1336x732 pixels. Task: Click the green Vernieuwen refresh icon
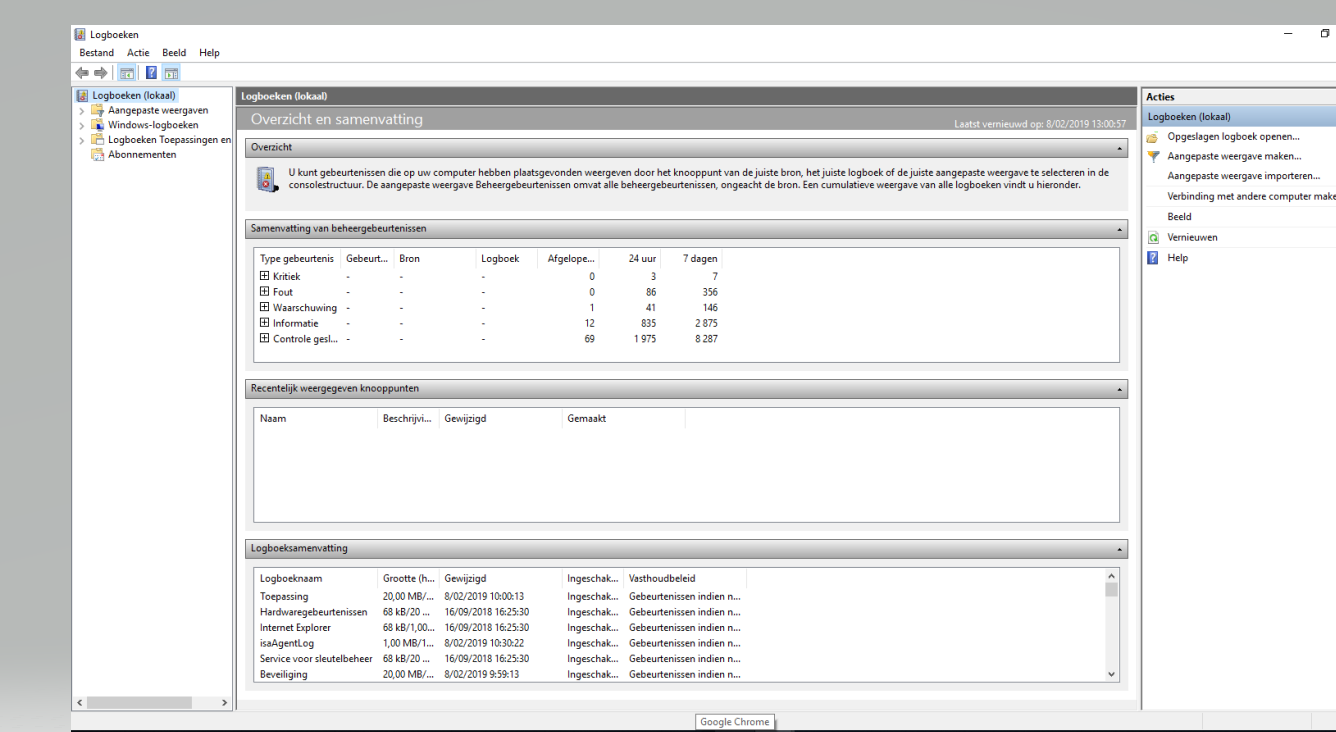[x=1153, y=238]
